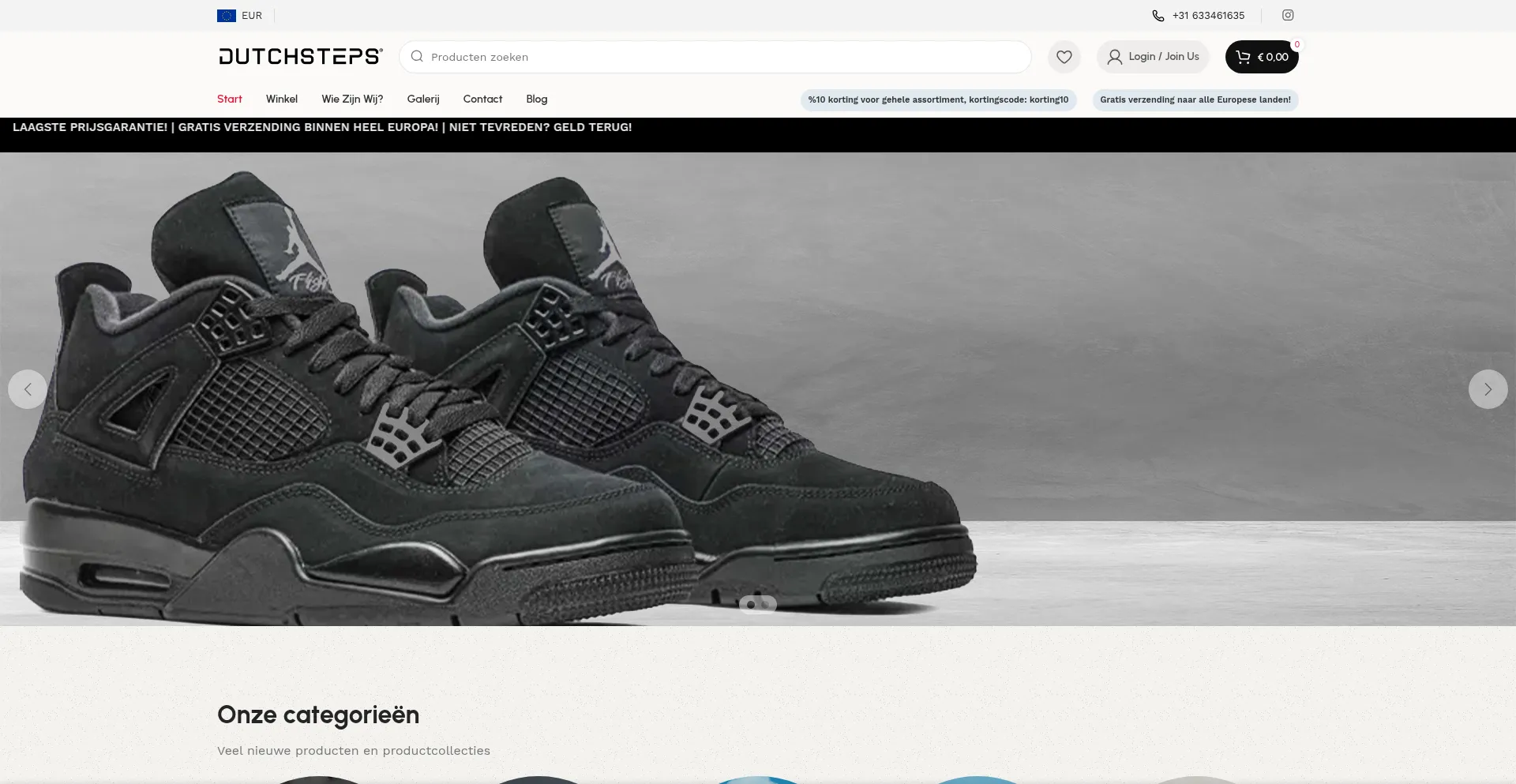The width and height of the screenshot is (1516, 784).
Task: Go to previous slide with left arrow
Action: coord(28,389)
